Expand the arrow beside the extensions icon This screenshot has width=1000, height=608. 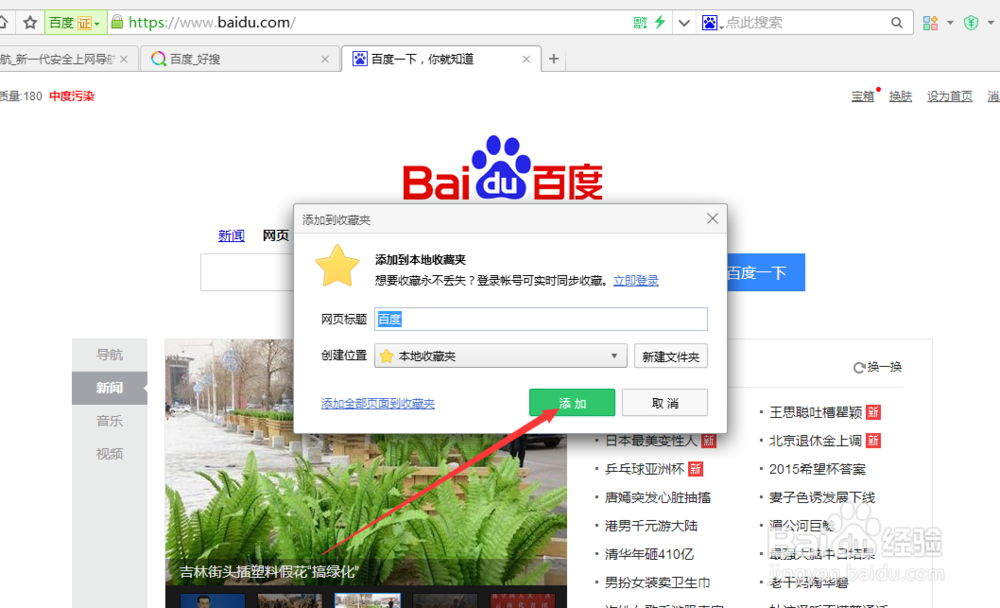(x=950, y=23)
